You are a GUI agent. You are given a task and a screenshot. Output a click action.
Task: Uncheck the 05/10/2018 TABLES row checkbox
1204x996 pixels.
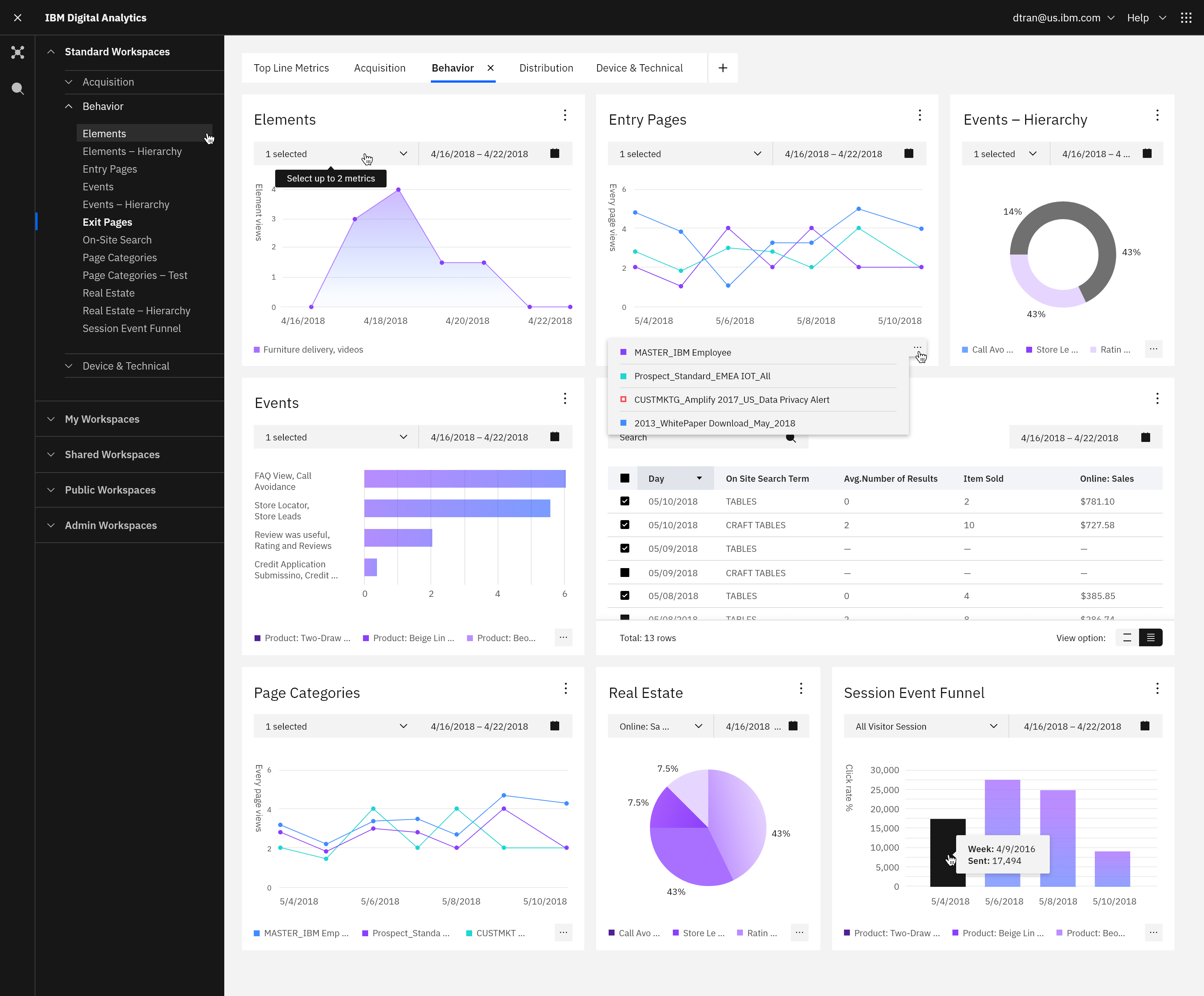point(625,501)
